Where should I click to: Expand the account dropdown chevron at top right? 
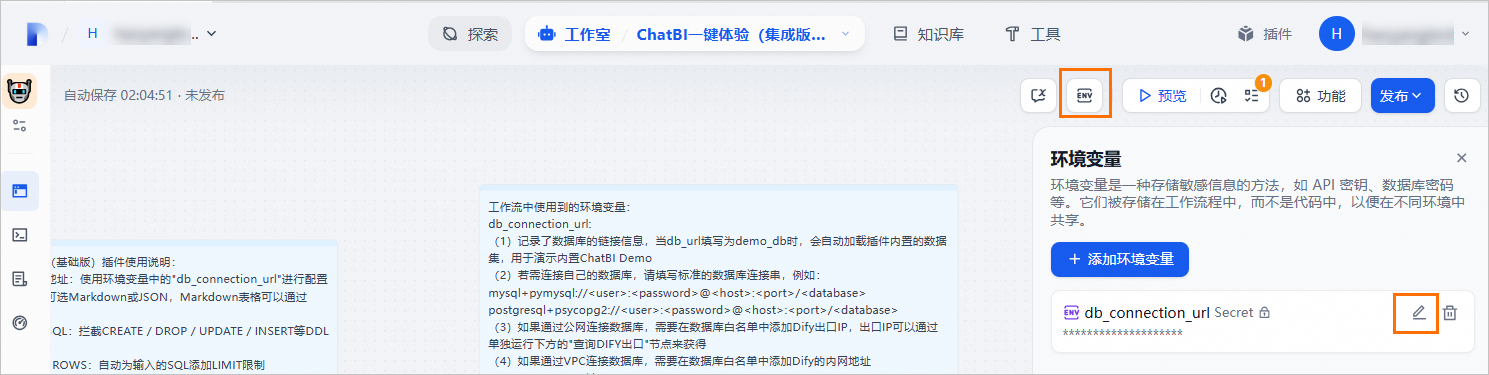[1466, 34]
